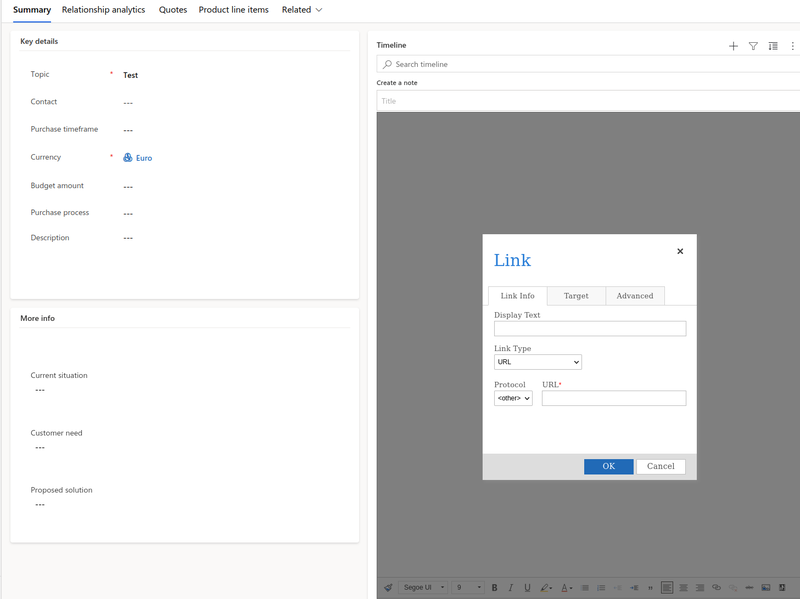The image size is (800, 599).
Task: Click the Euro currency lookup icon
Action: [x=128, y=158]
